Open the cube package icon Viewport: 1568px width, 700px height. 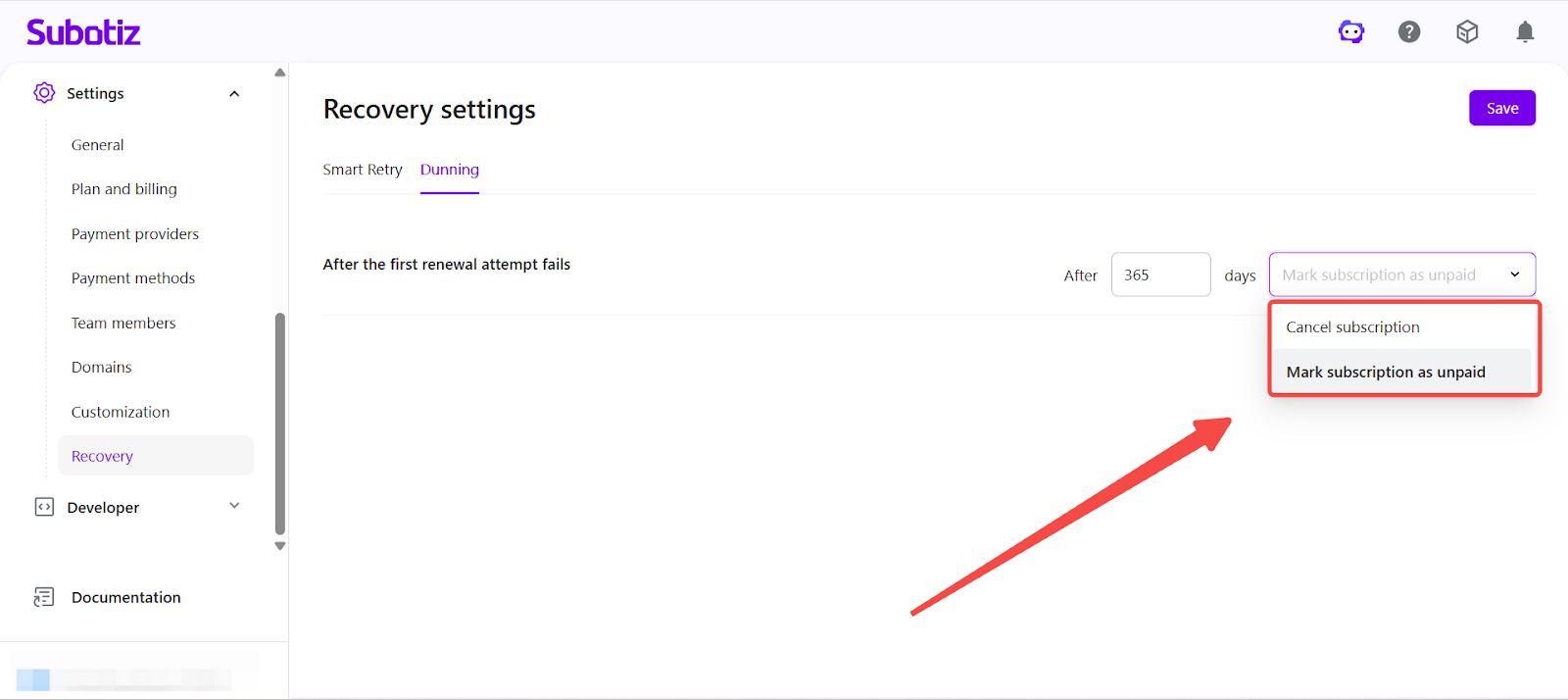[x=1467, y=32]
